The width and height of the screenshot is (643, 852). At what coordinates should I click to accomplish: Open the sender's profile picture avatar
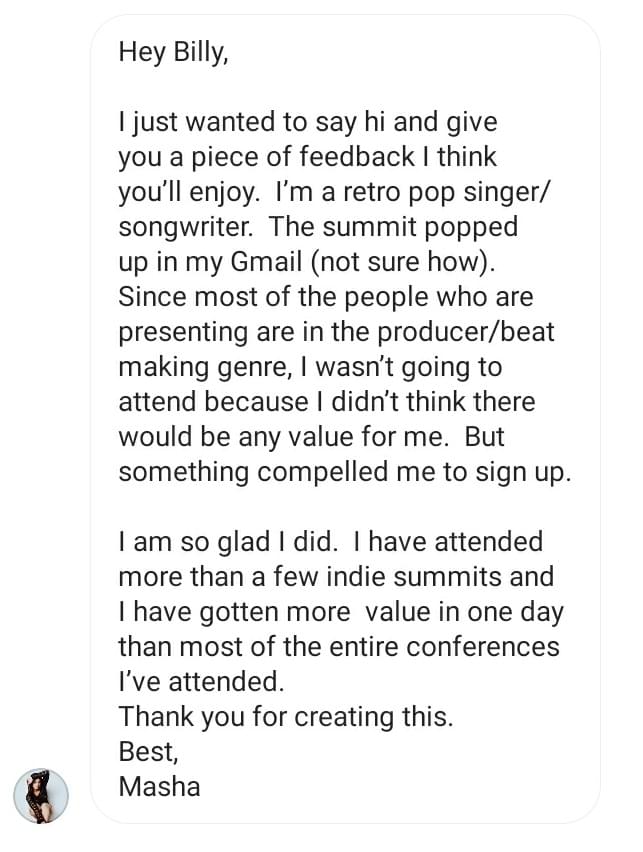(x=41, y=795)
